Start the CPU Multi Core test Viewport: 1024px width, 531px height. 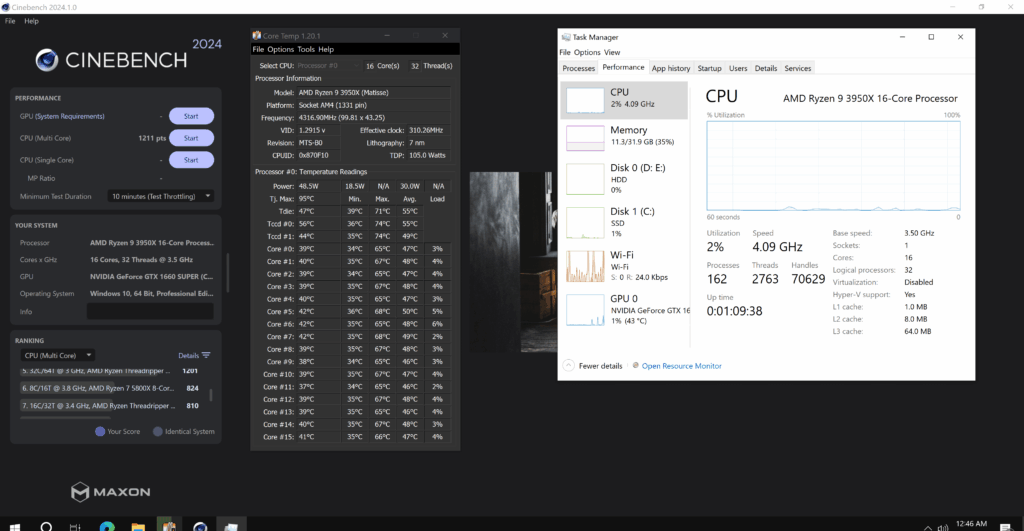[x=191, y=138]
